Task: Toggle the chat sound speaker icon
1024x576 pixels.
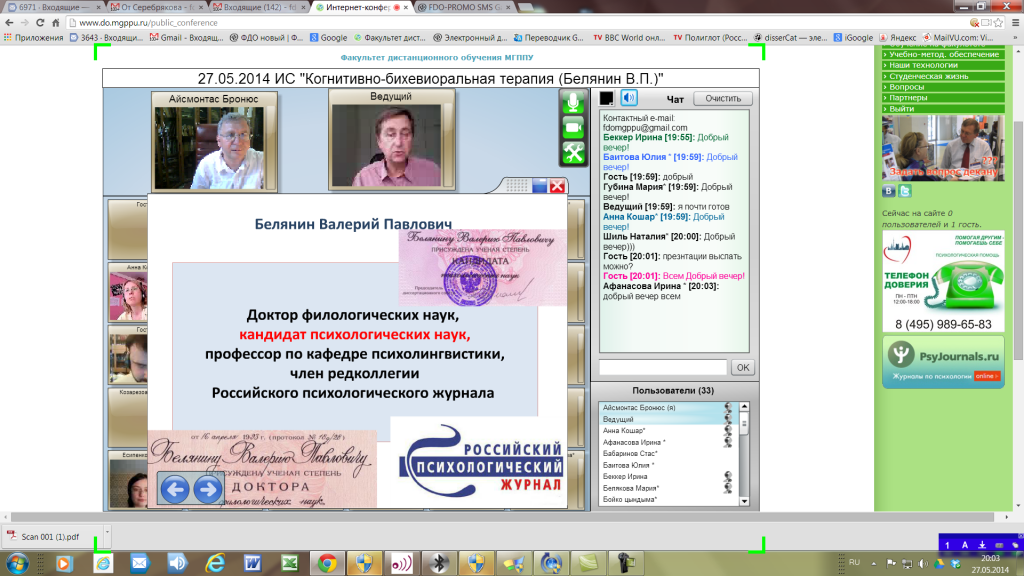Action: [629, 98]
